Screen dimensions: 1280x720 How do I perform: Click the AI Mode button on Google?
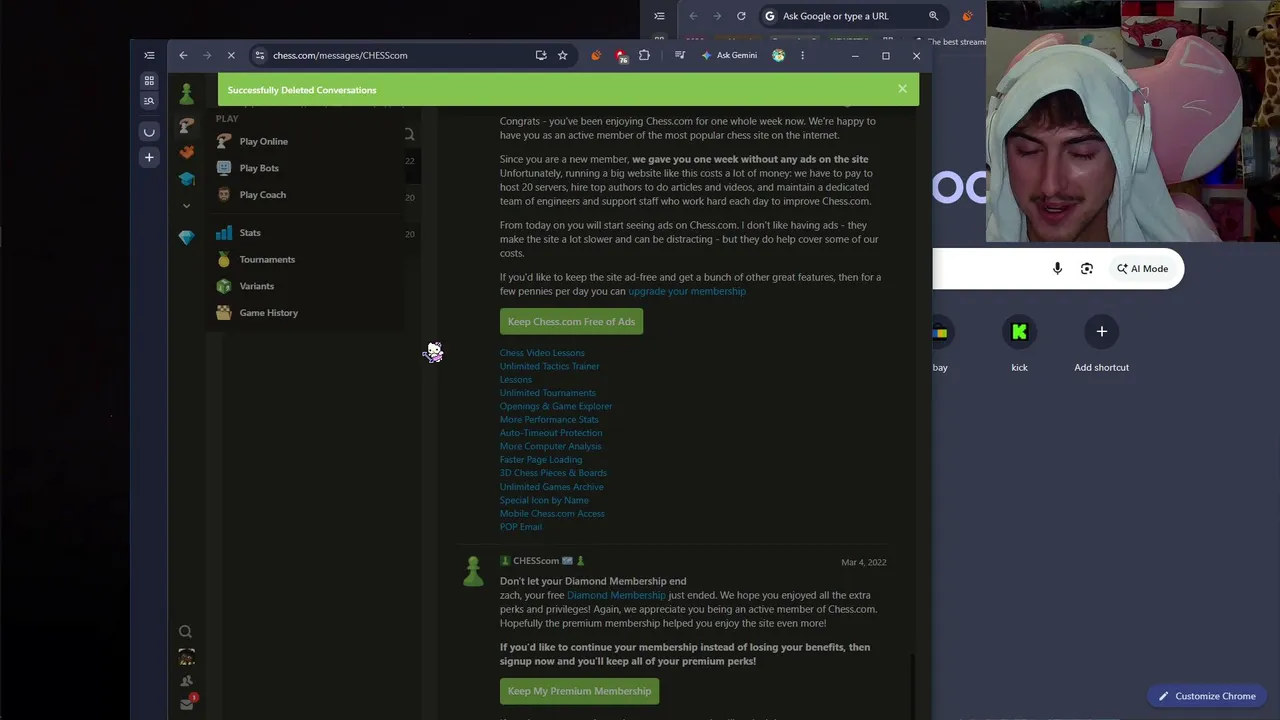tap(1143, 268)
